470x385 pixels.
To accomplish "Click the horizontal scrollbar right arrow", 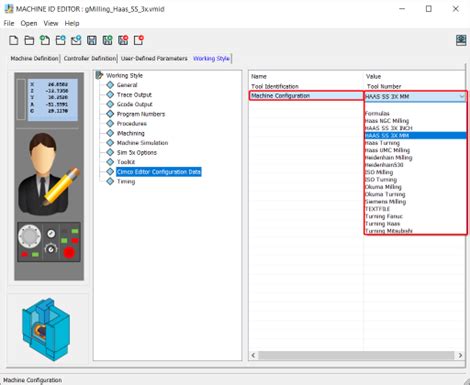I will click(x=460, y=355).
